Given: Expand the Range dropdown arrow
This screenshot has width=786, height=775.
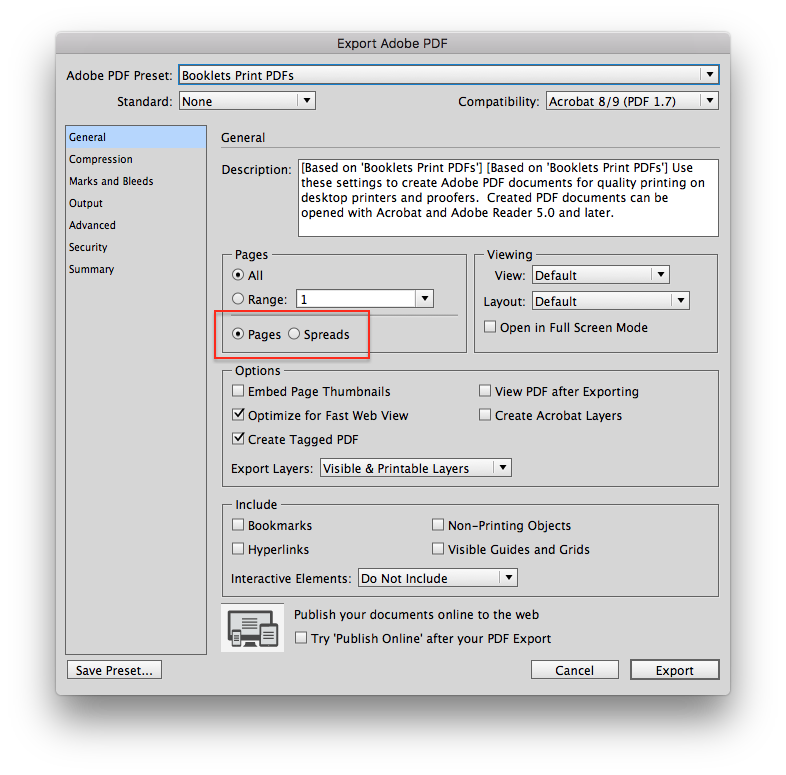Looking at the screenshot, I should pos(425,299).
